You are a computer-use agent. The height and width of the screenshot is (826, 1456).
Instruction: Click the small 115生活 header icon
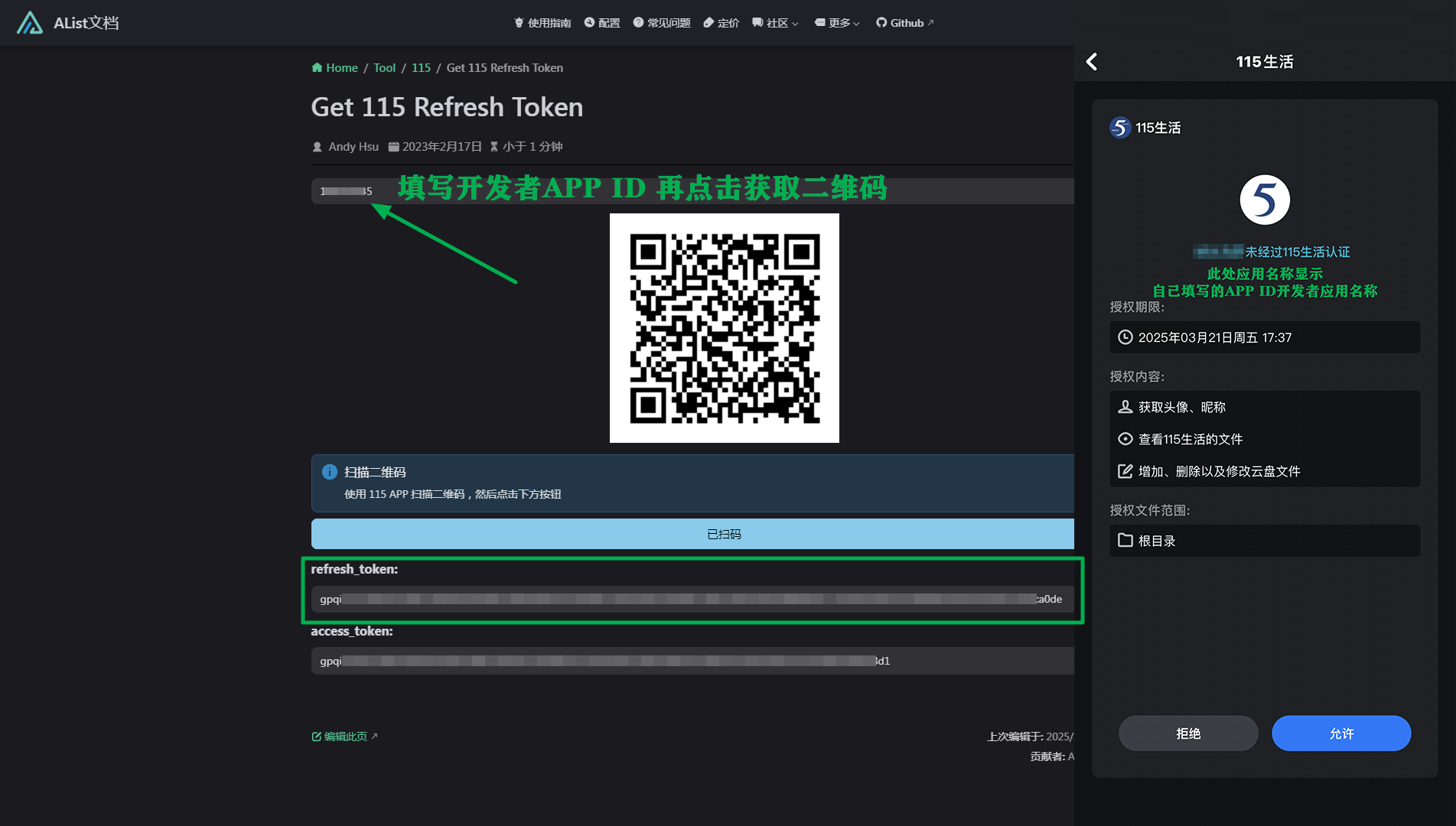(1119, 128)
